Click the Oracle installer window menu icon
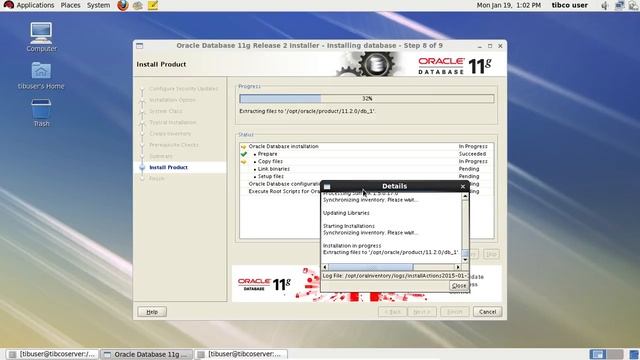This screenshot has height=360, width=640. click(x=140, y=46)
